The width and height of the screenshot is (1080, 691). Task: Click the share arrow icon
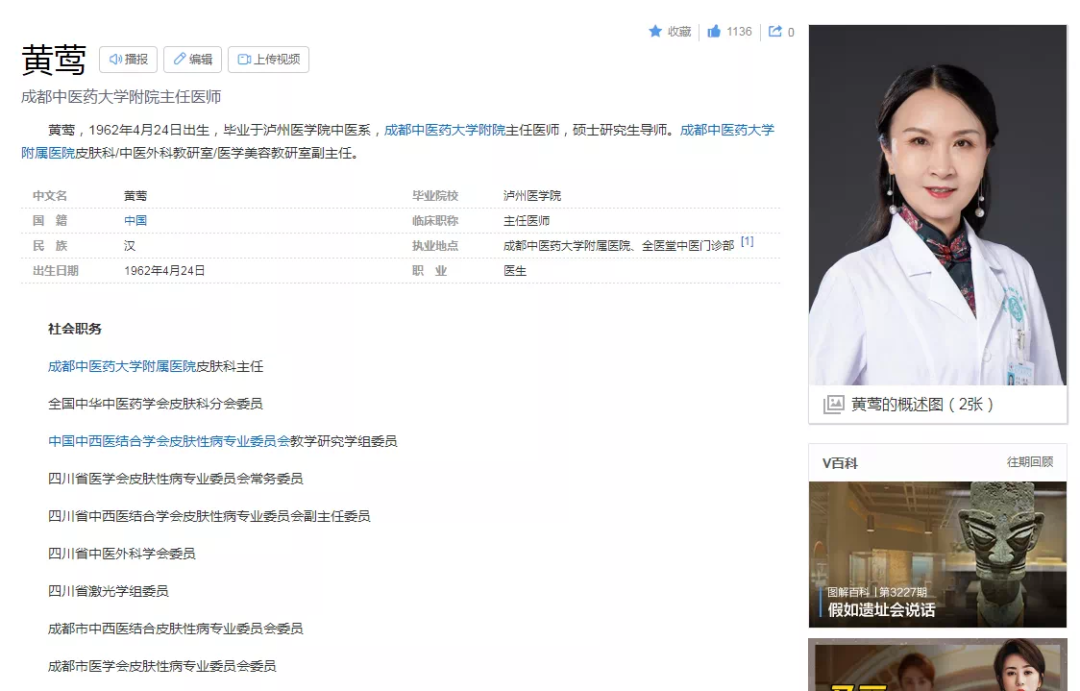tap(775, 32)
